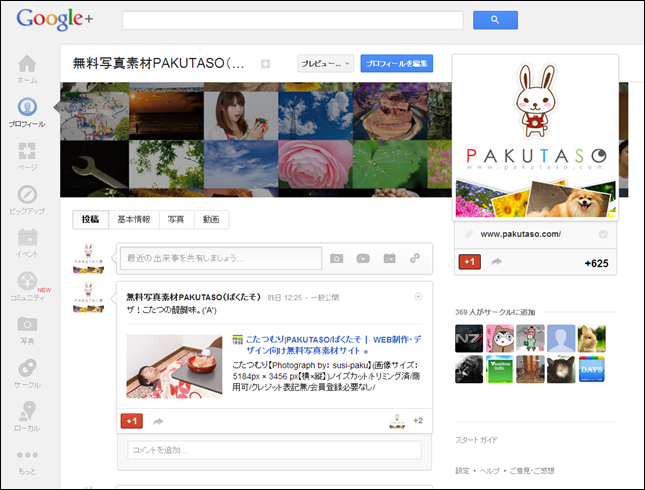The image size is (645, 490).
Task: Click the +1 button on profile card
Action: 469,262
